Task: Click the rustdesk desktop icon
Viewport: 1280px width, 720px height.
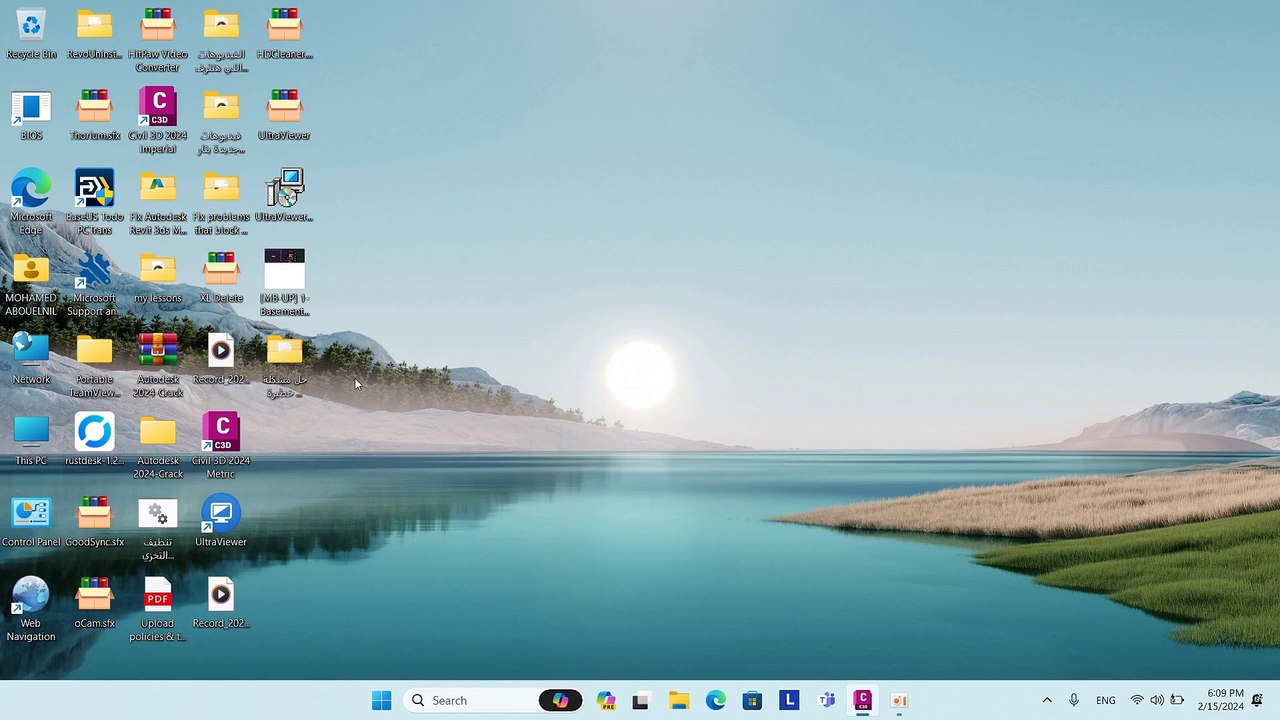Action: point(94,433)
